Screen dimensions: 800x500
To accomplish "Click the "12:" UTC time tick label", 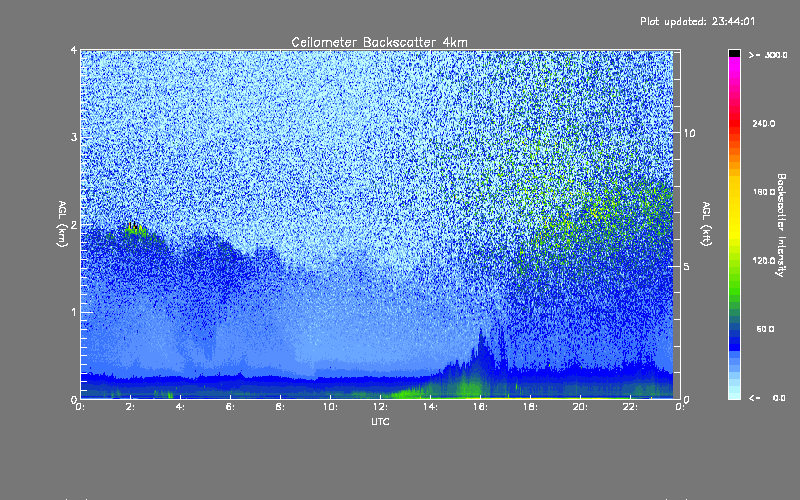I will pos(380,407).
